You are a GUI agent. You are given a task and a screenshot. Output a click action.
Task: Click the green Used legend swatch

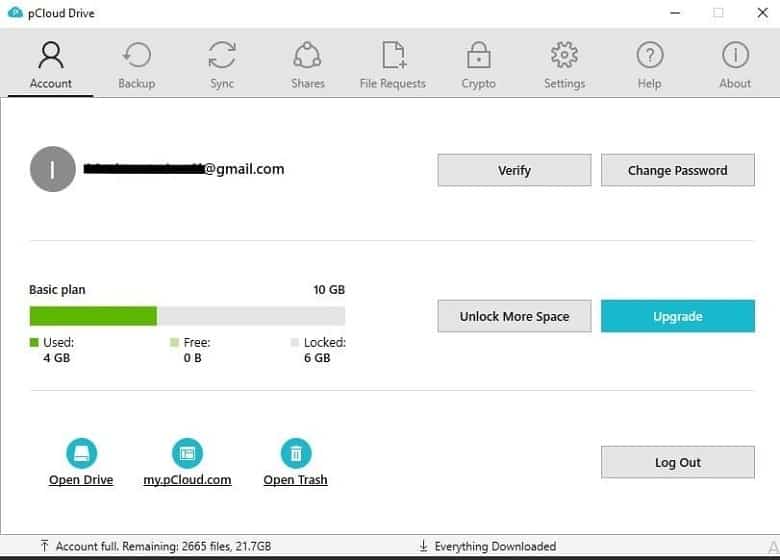tap(34, 342)
